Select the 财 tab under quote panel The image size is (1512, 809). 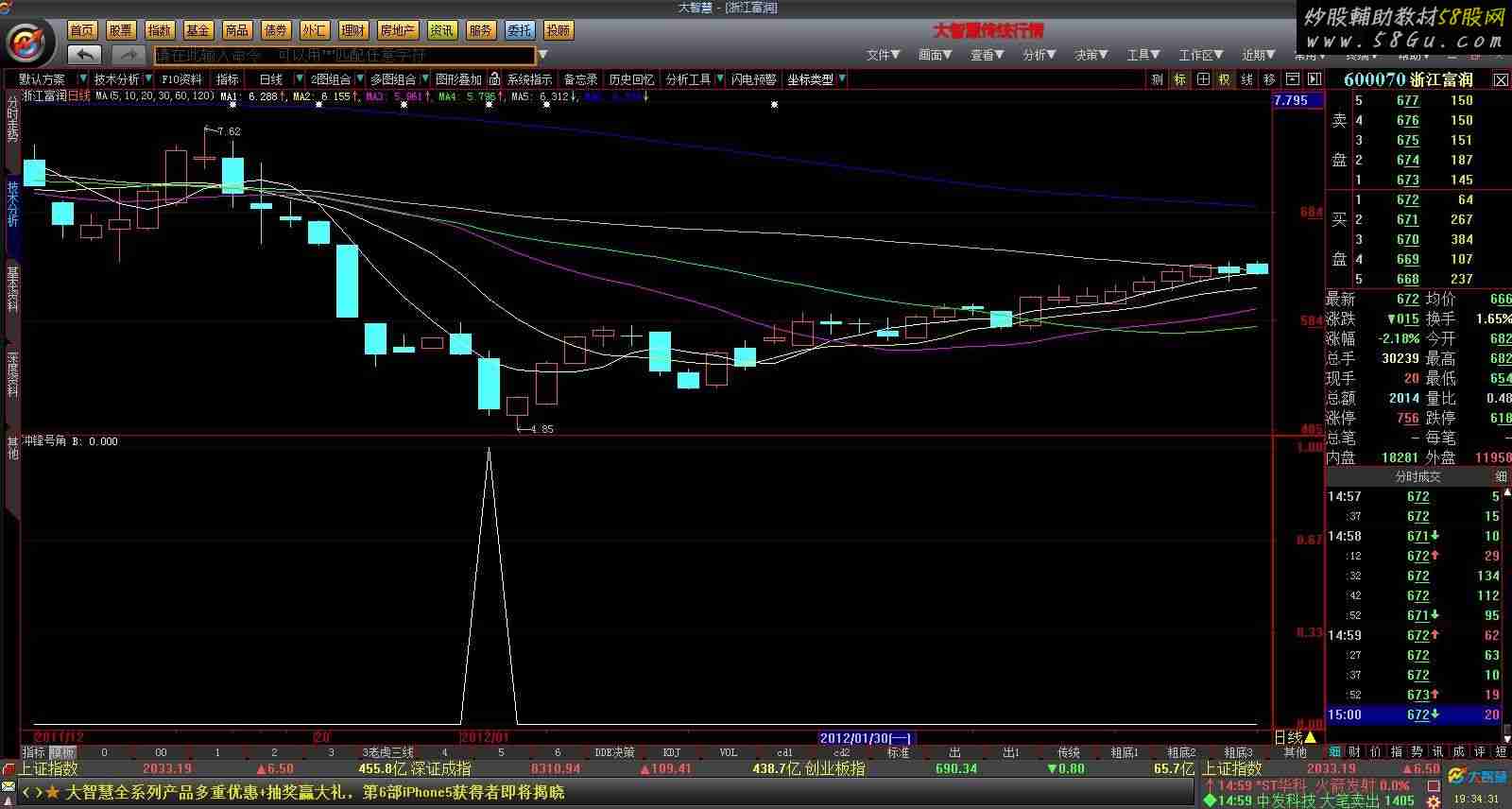(x=1354, y=752)
